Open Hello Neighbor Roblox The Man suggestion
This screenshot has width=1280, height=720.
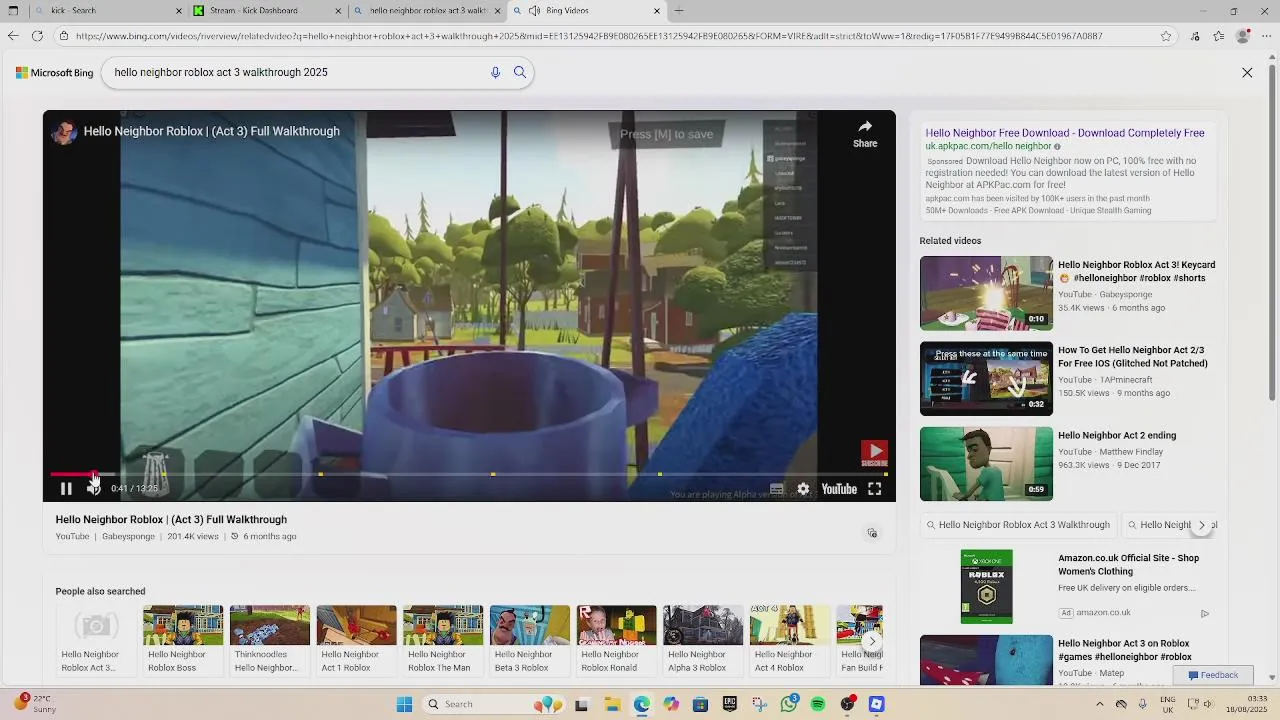443,639
